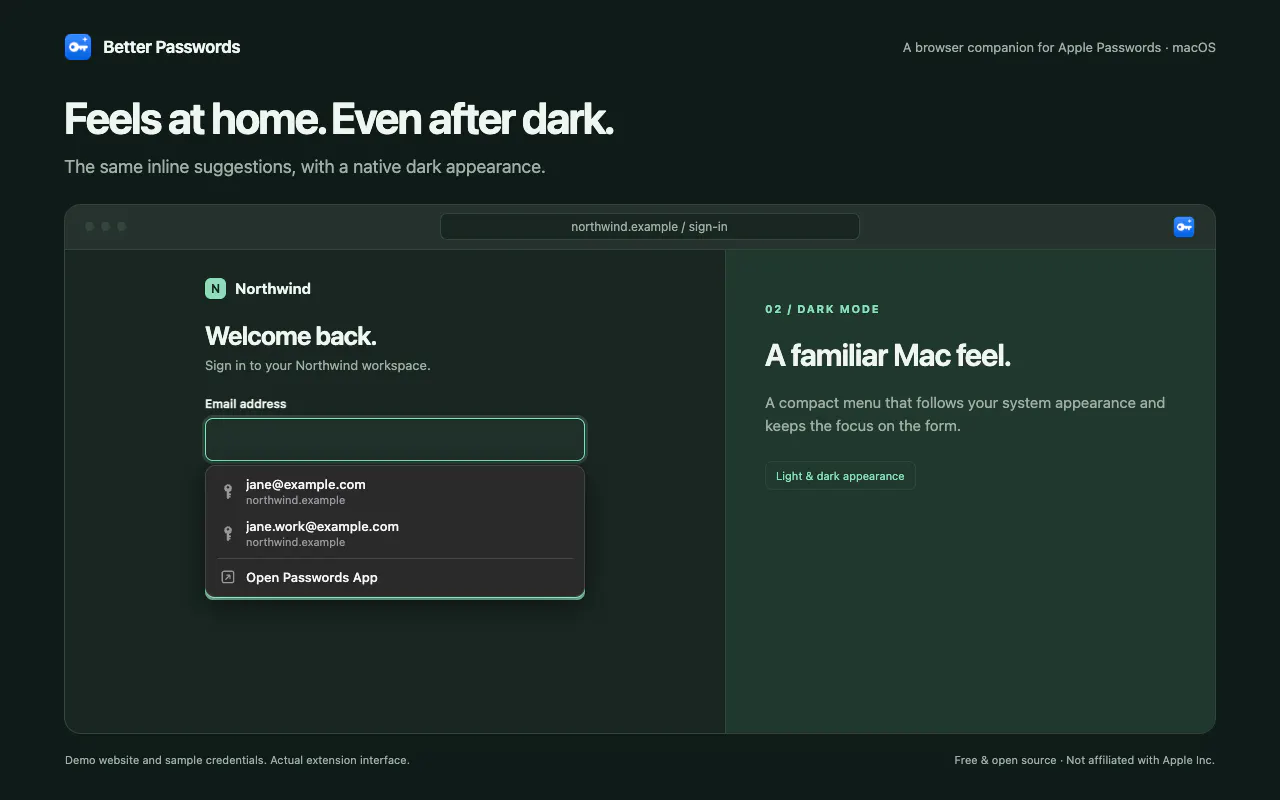The width and height of the screenshot is (1280, 800).
Task: Click Sign in to your Northwind workspace text
Action: pyautogui.click(x=318, y=365)
